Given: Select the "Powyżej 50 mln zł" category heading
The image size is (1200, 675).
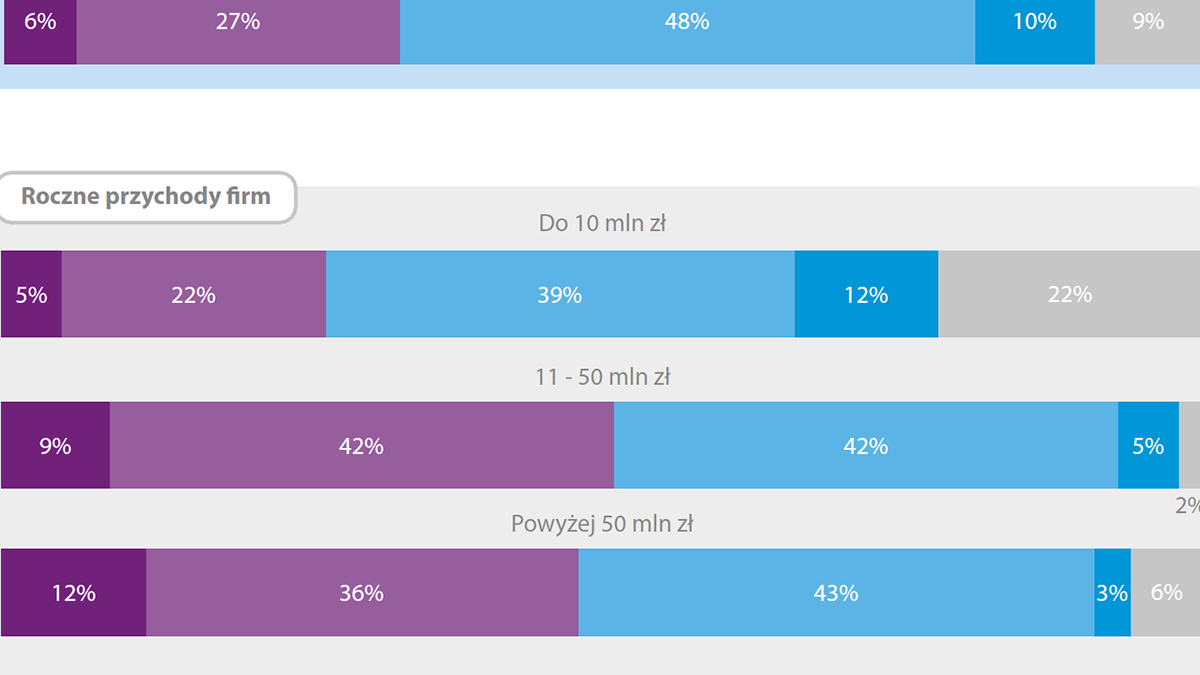Looking at the screenshot, I should point(602,524).
